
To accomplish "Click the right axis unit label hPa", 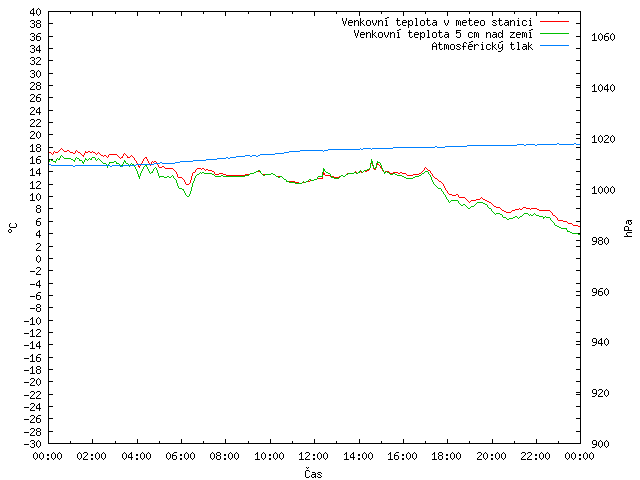I will tap(628, 228).
